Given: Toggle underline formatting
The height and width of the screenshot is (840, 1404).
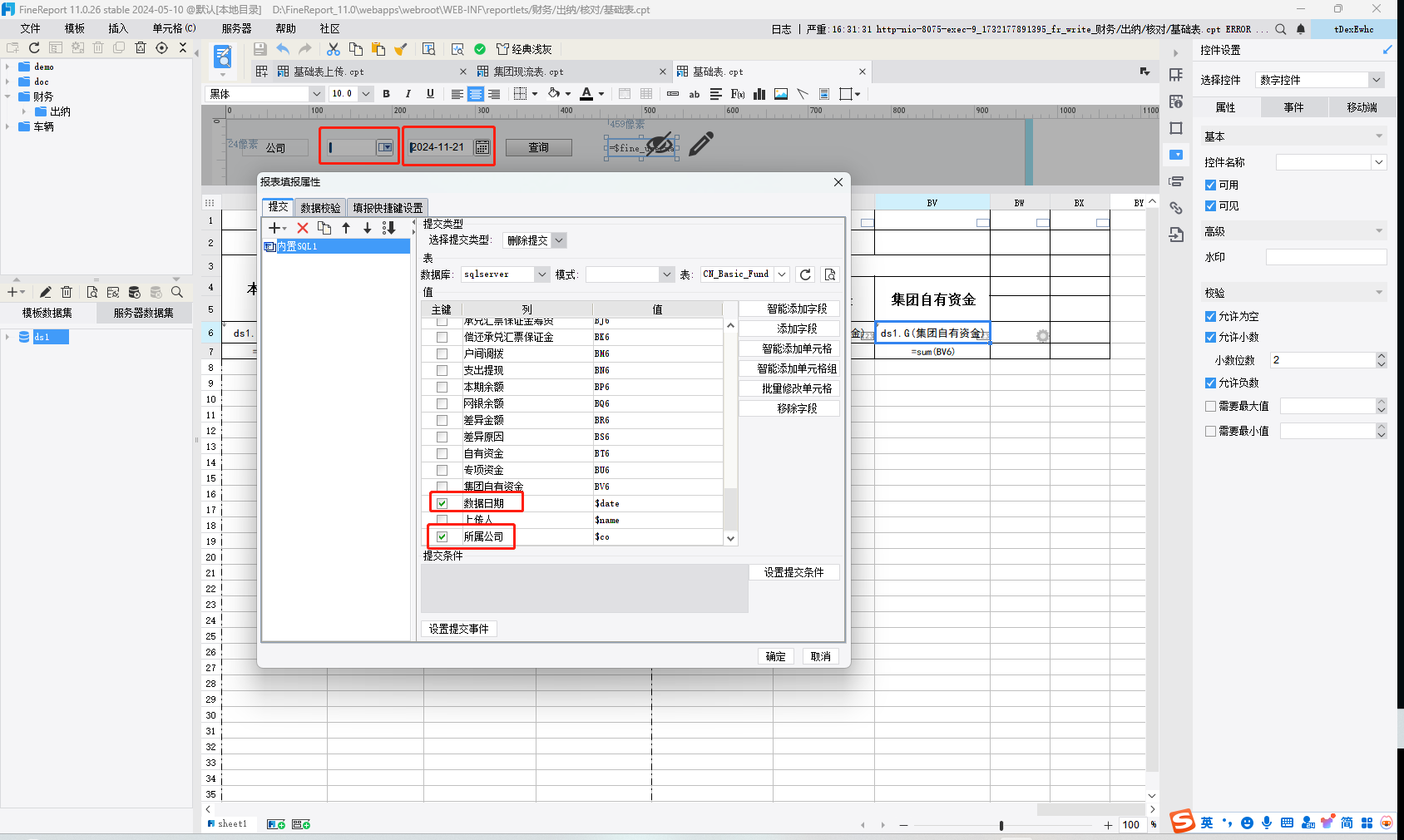Looking at the screenshot, I should coord(430,94).
